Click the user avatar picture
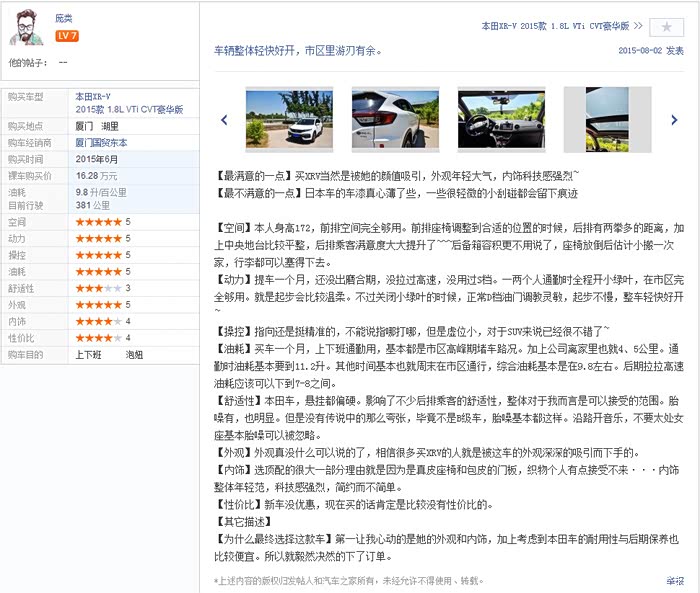700x593 pixels. (x=26, y=27)
